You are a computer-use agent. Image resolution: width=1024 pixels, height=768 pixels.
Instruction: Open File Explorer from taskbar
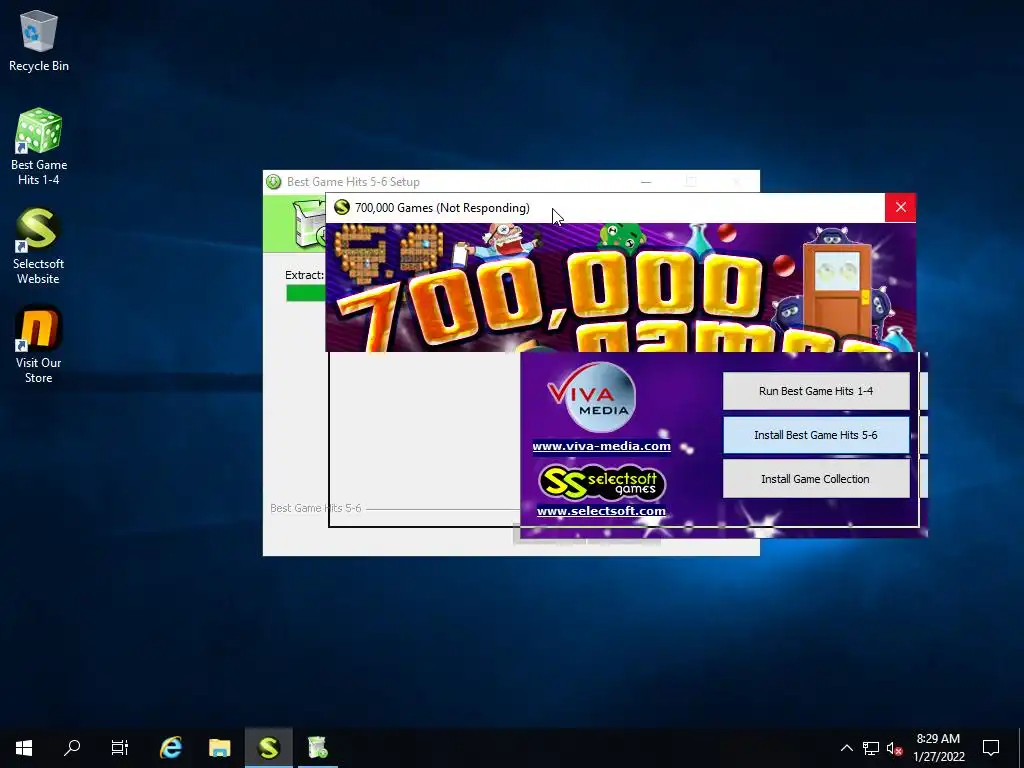coord(219,748)
